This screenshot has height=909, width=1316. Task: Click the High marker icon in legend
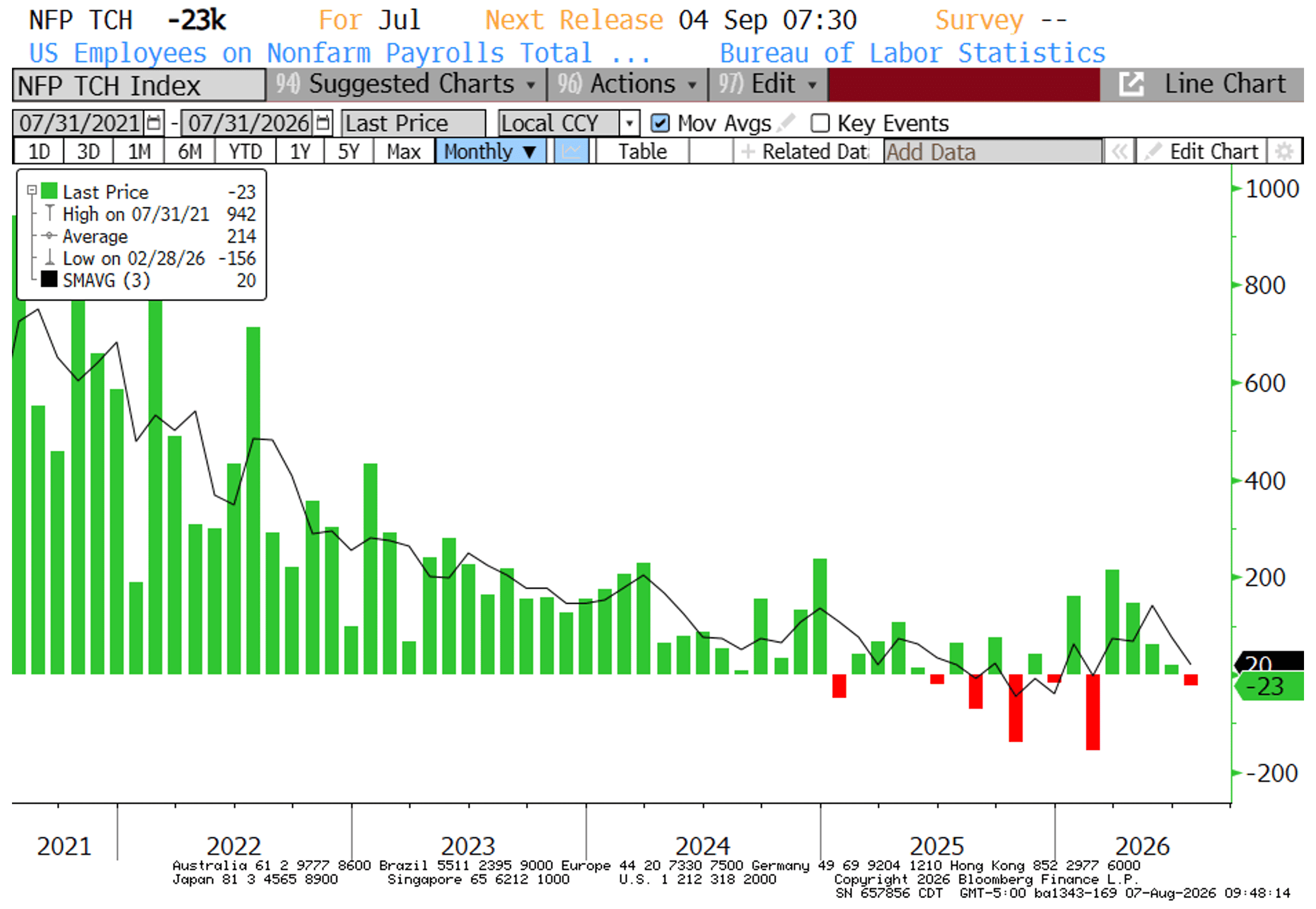click(x=50, y=213)
